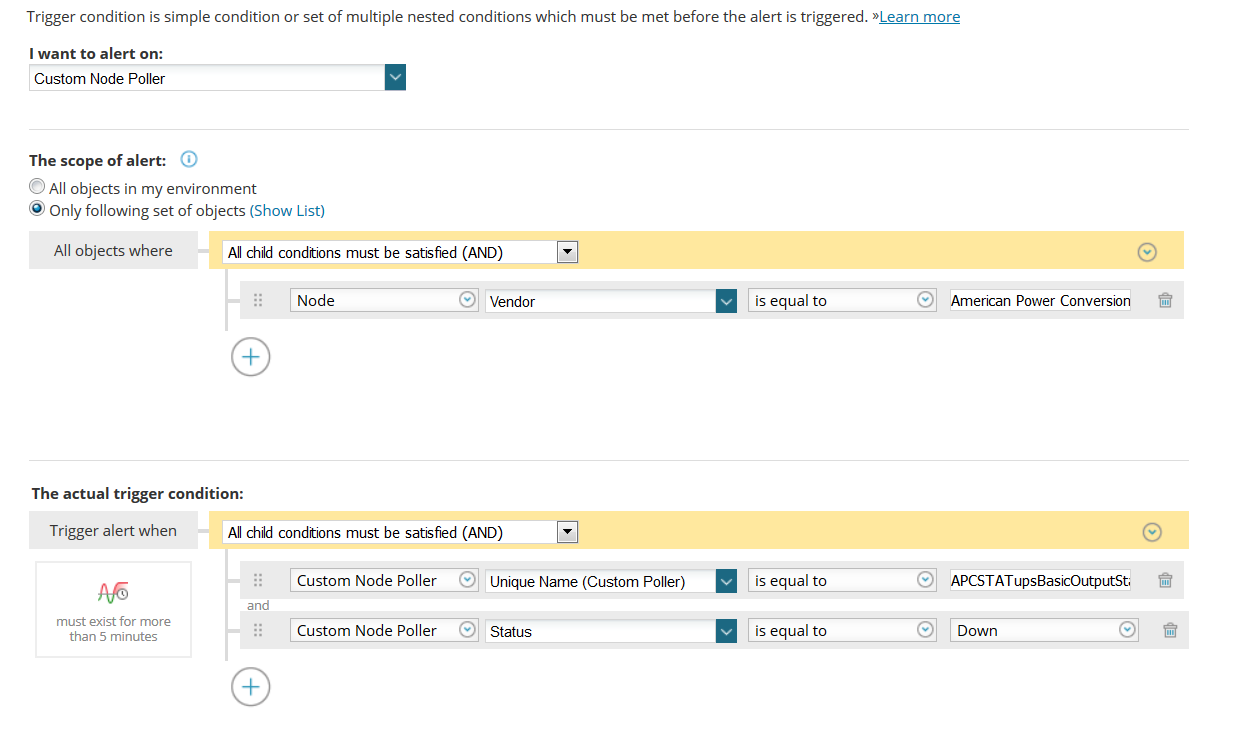The image size is (1249, 751).
Task: Click the drag handle on Vendor row
Action: (x=258, y=300)
